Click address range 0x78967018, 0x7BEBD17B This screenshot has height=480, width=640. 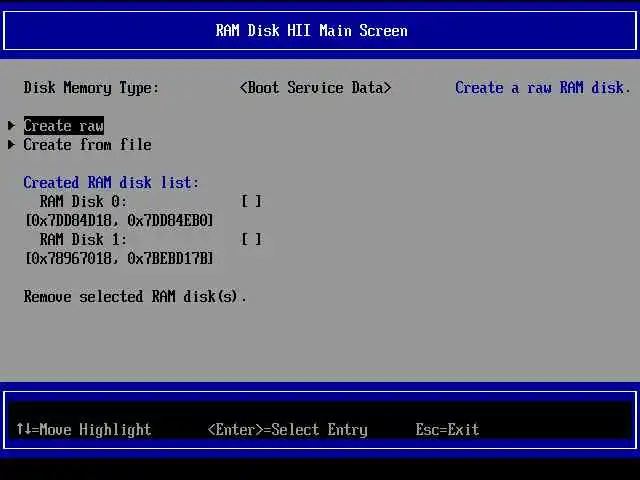tap(119, 258)
